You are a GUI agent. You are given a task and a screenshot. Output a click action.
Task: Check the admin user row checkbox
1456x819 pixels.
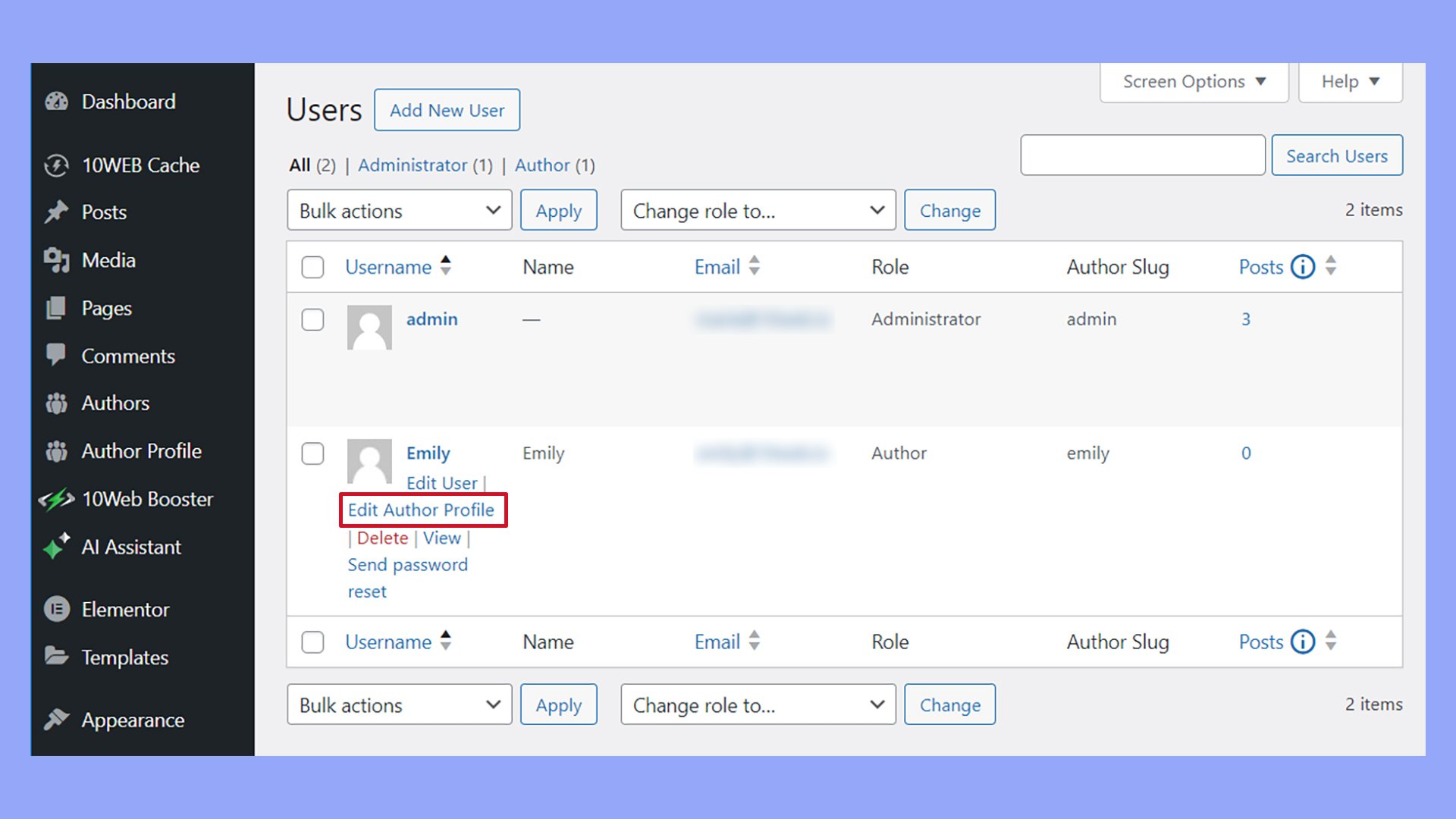(312, 319)
